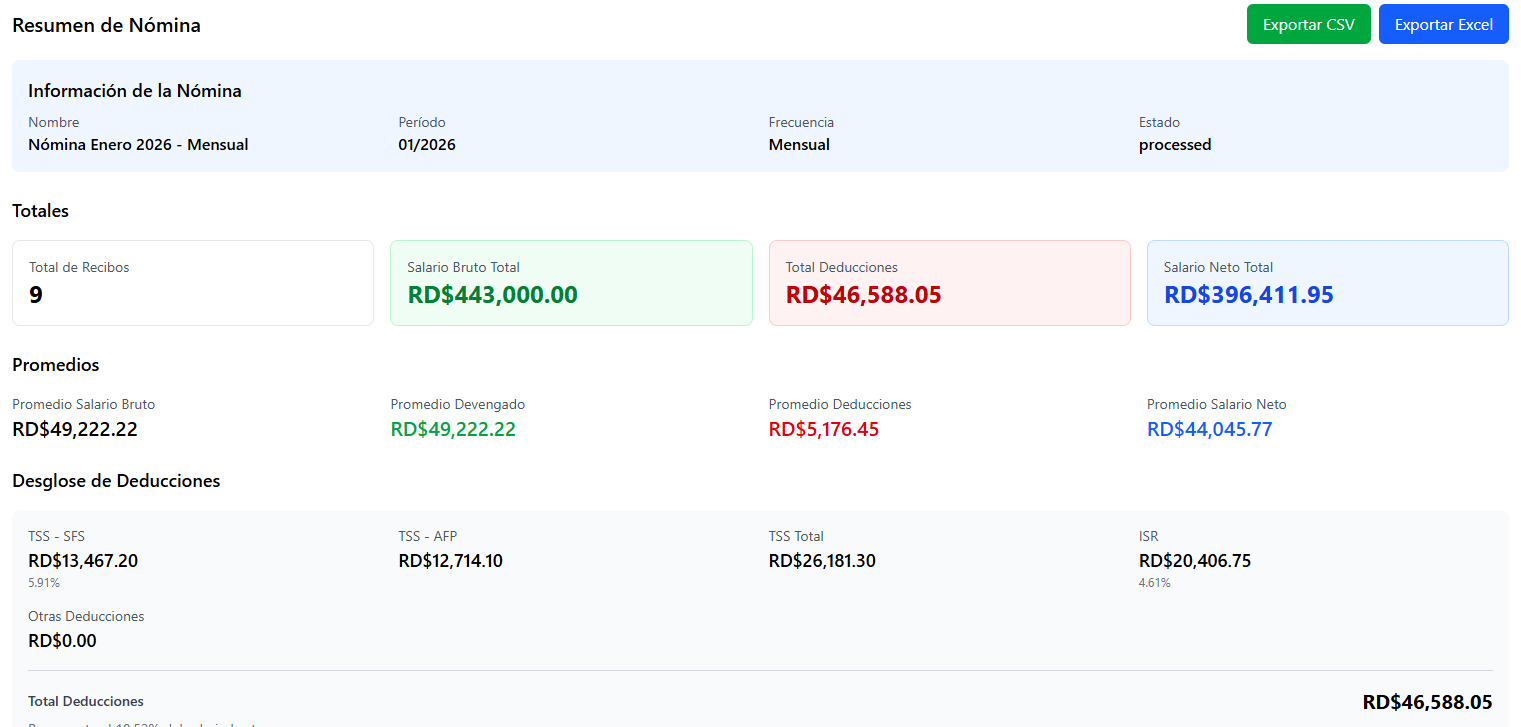Click the ISR amount RD$20,406.75
This screenshot has height=727, width=1521.
click(x=1194, y=561)
